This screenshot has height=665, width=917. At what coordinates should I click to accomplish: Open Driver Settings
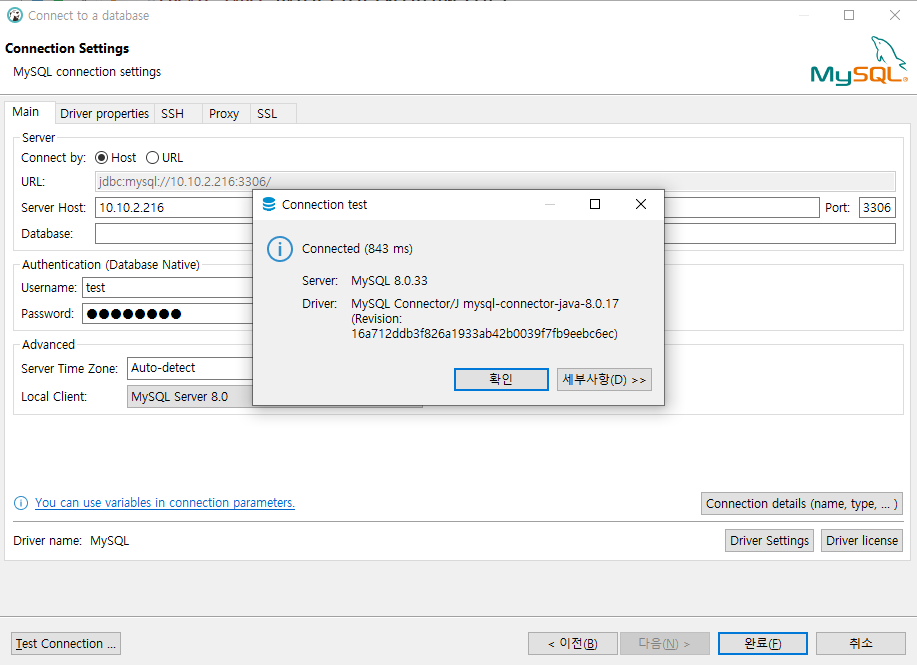point(769,540)
